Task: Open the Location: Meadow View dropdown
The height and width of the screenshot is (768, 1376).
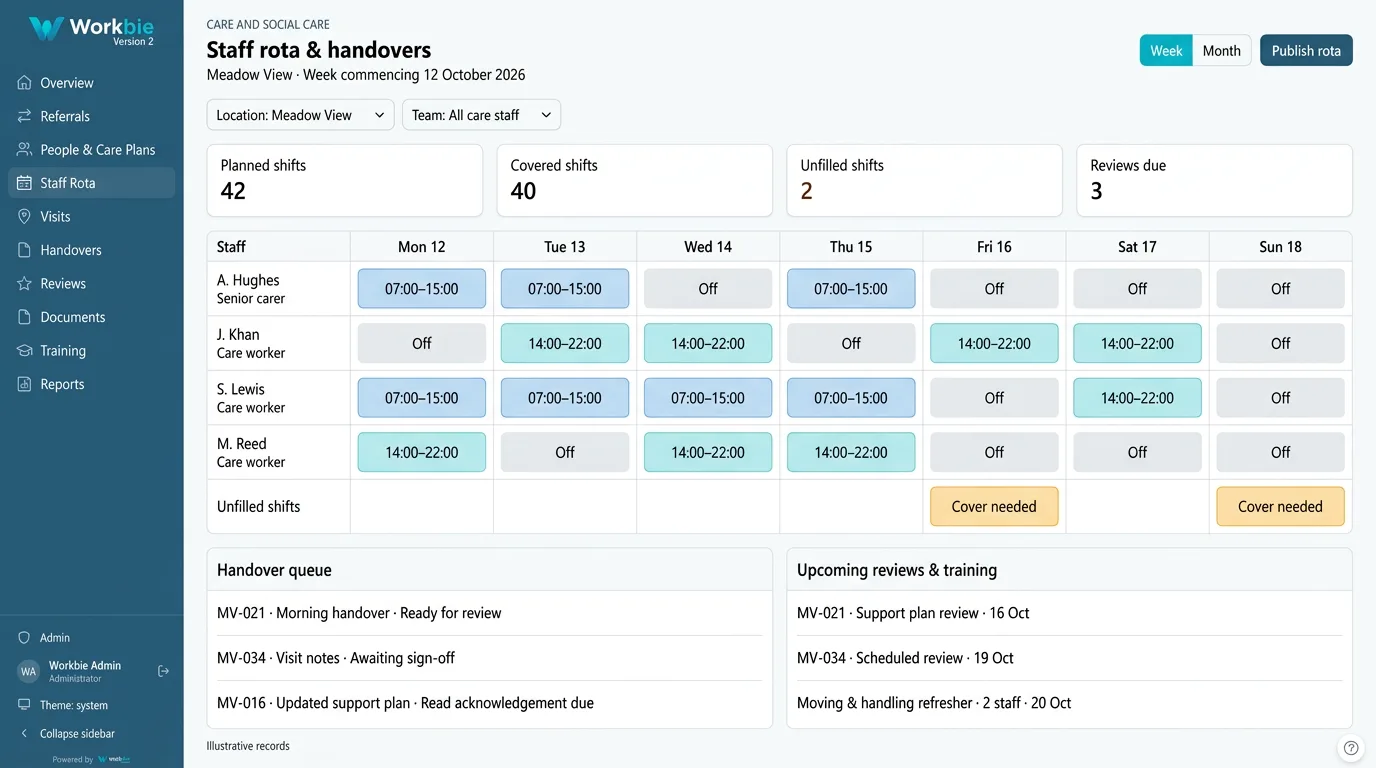Action: tap(300, 115)
